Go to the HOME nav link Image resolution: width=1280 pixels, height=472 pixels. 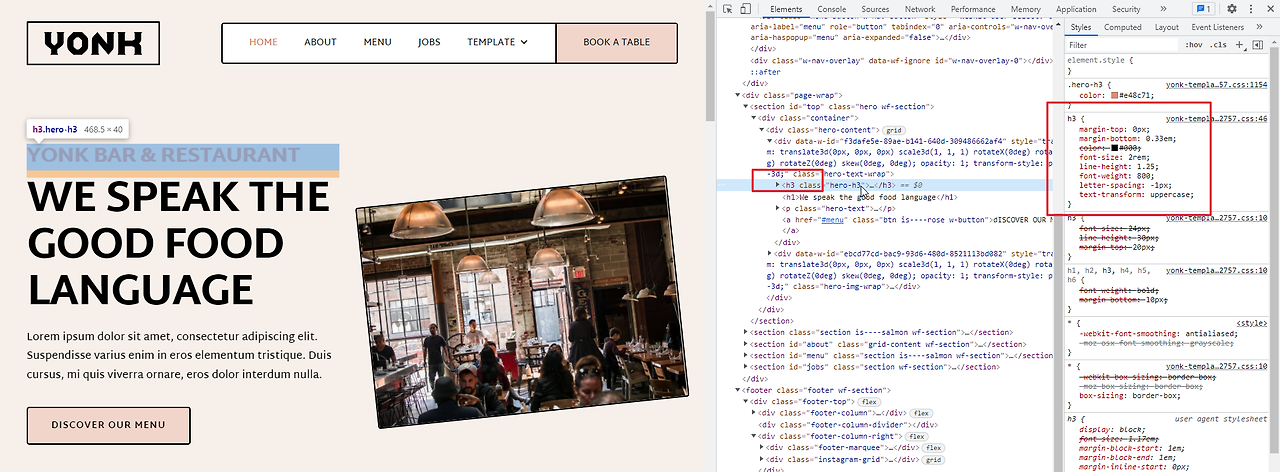coord(263,42)
